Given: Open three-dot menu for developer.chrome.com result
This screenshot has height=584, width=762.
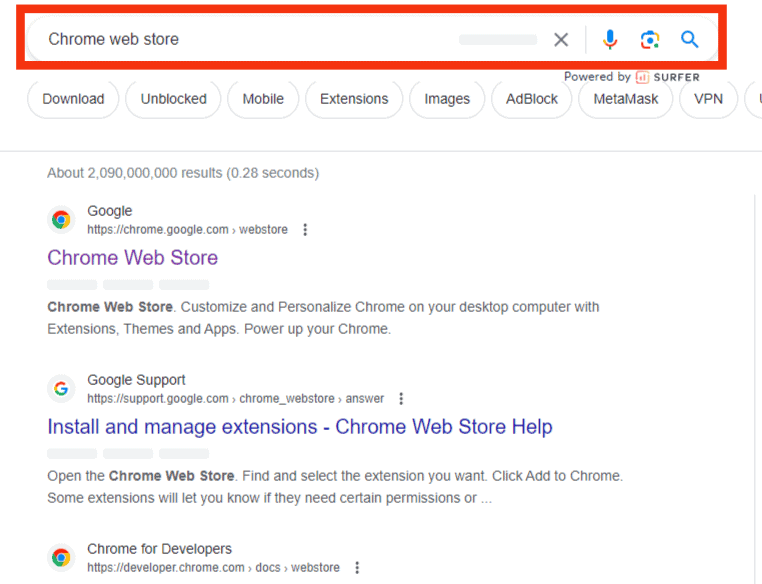Looking at the screenshot, I should [x=357, y=568].
